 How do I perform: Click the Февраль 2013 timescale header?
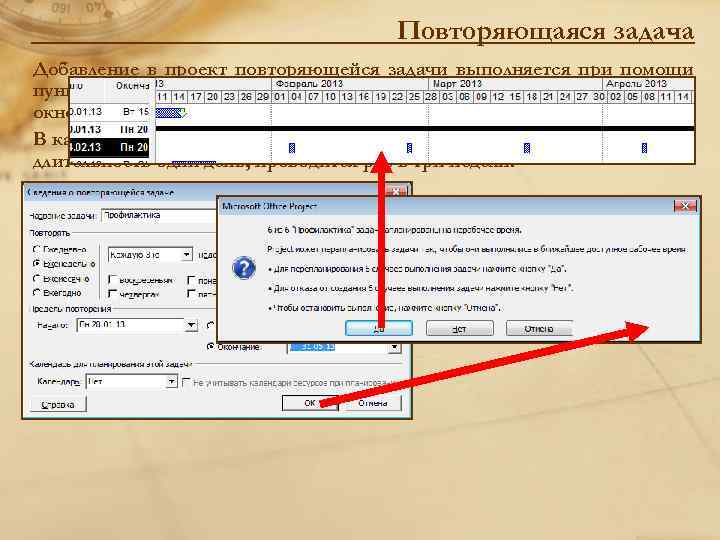[309, 84]
